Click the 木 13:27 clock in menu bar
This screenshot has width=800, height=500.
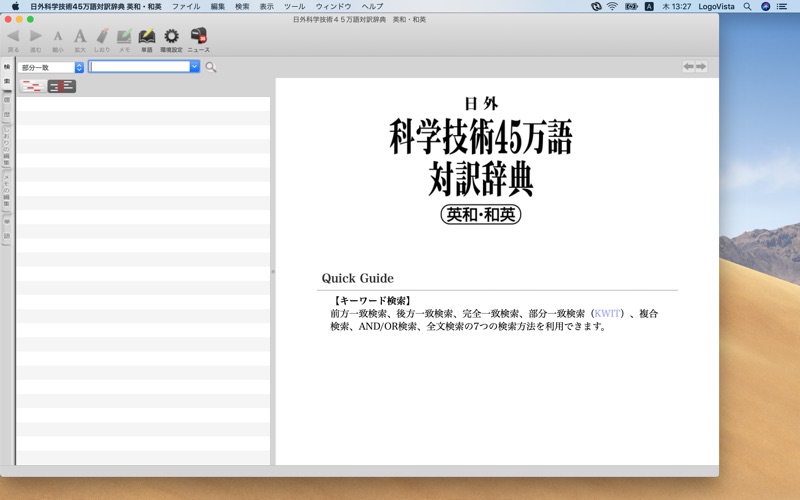tap(677, 6)
